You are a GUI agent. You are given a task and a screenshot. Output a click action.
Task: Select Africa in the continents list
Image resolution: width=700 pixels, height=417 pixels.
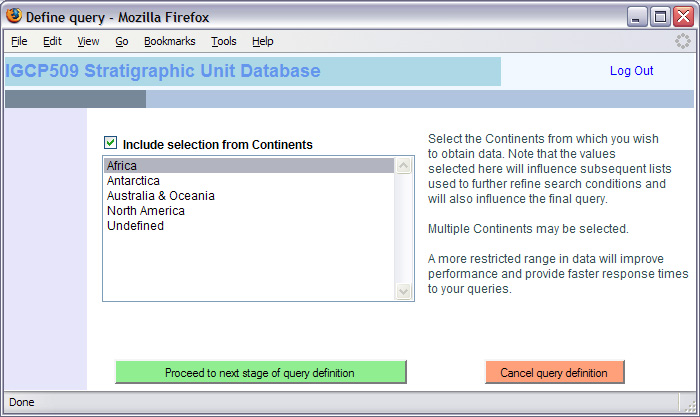(x=249, y=166)
